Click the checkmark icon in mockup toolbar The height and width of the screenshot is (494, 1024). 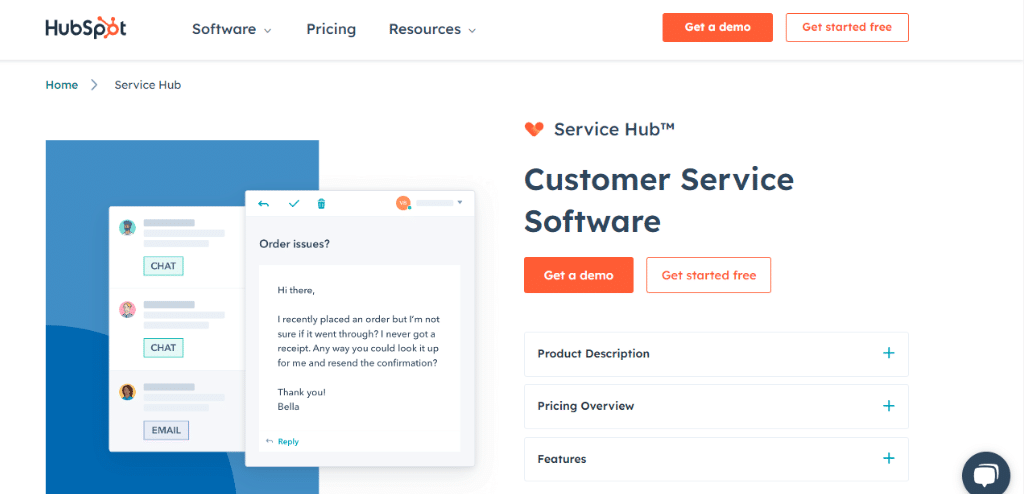[x=294, y=204]
